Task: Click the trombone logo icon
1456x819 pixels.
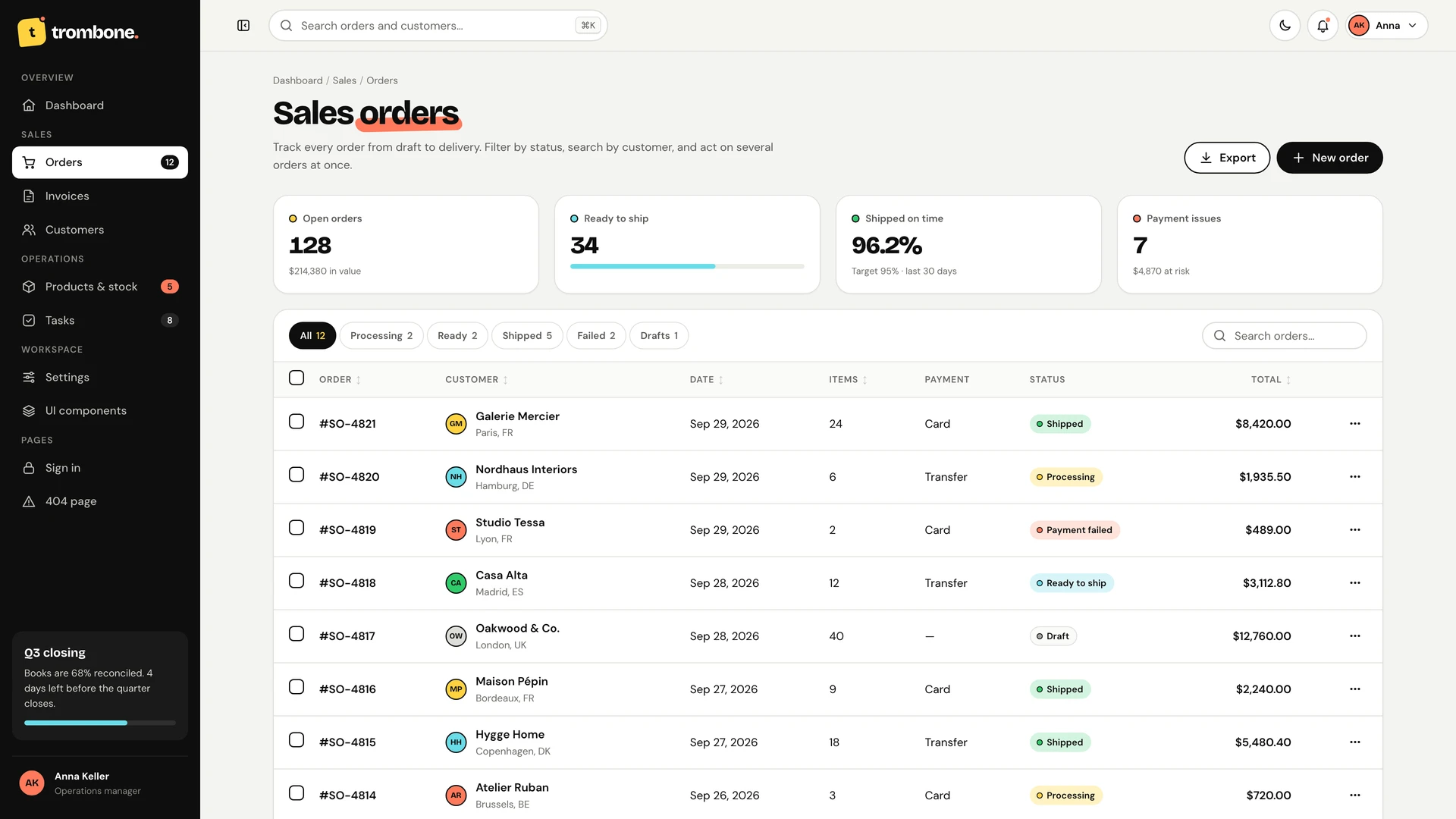Action: click(x=32, y=32)
